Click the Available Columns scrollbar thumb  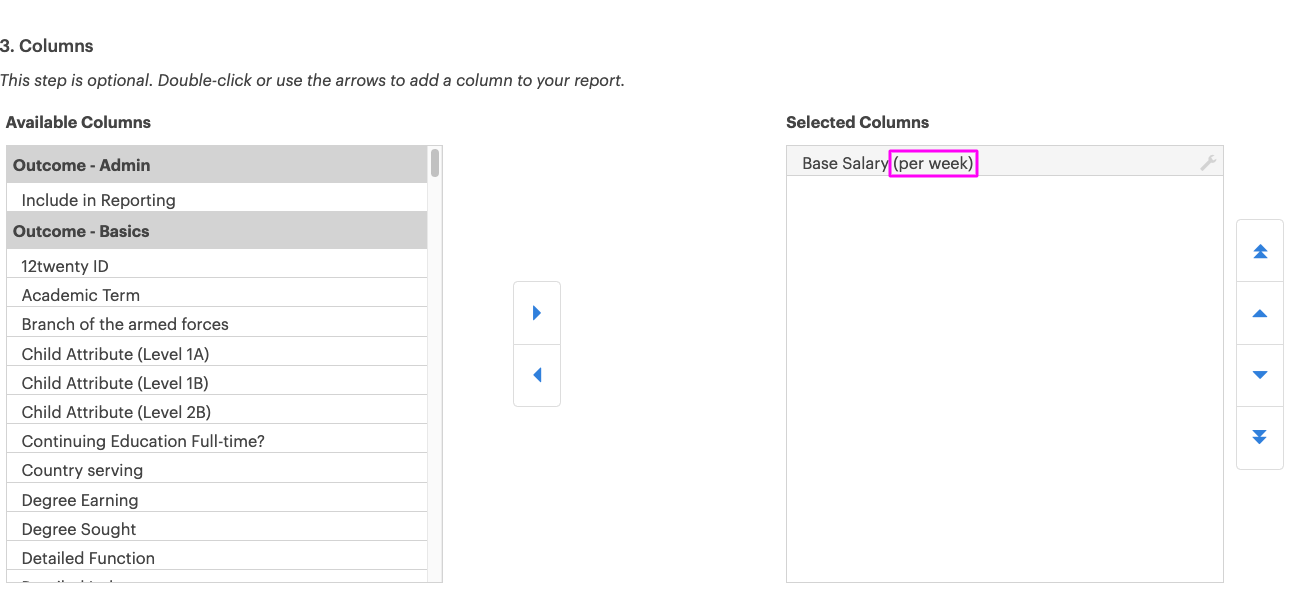[435, 163]
